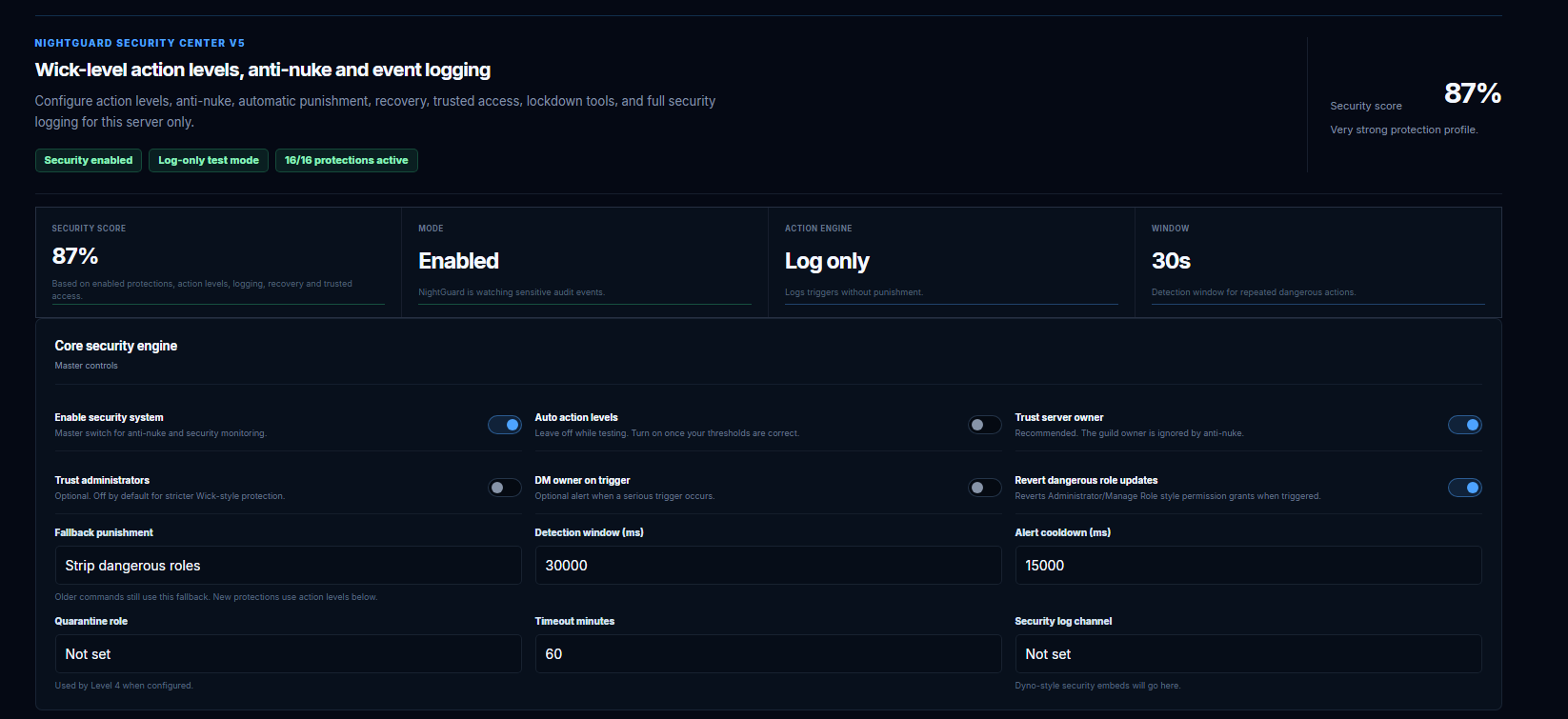
Task: Click the 87% score beside Security score
Action: point(1473,93)
